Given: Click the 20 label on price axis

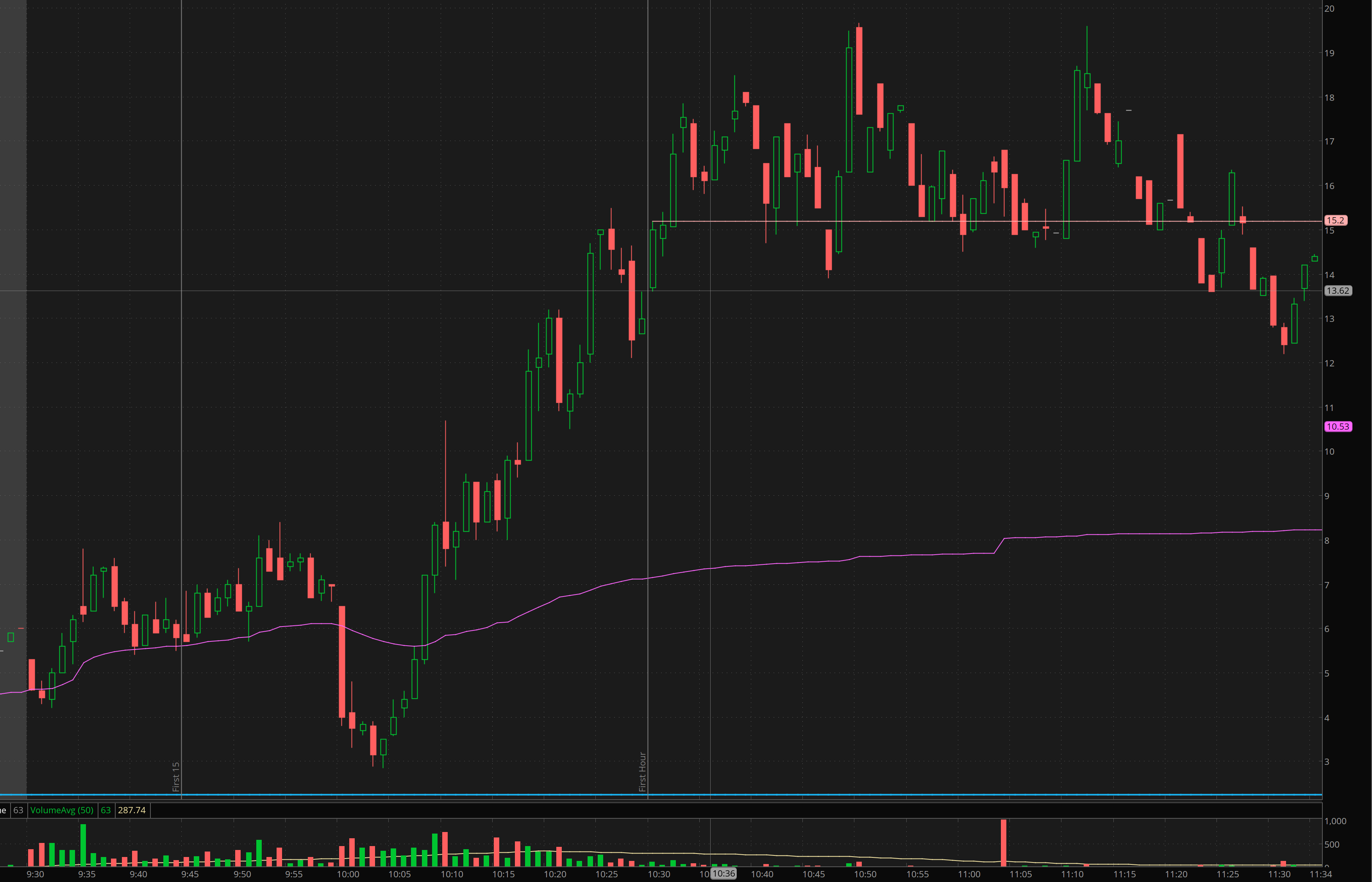Looking at the screenshot, I should (x=1329, y=9).
